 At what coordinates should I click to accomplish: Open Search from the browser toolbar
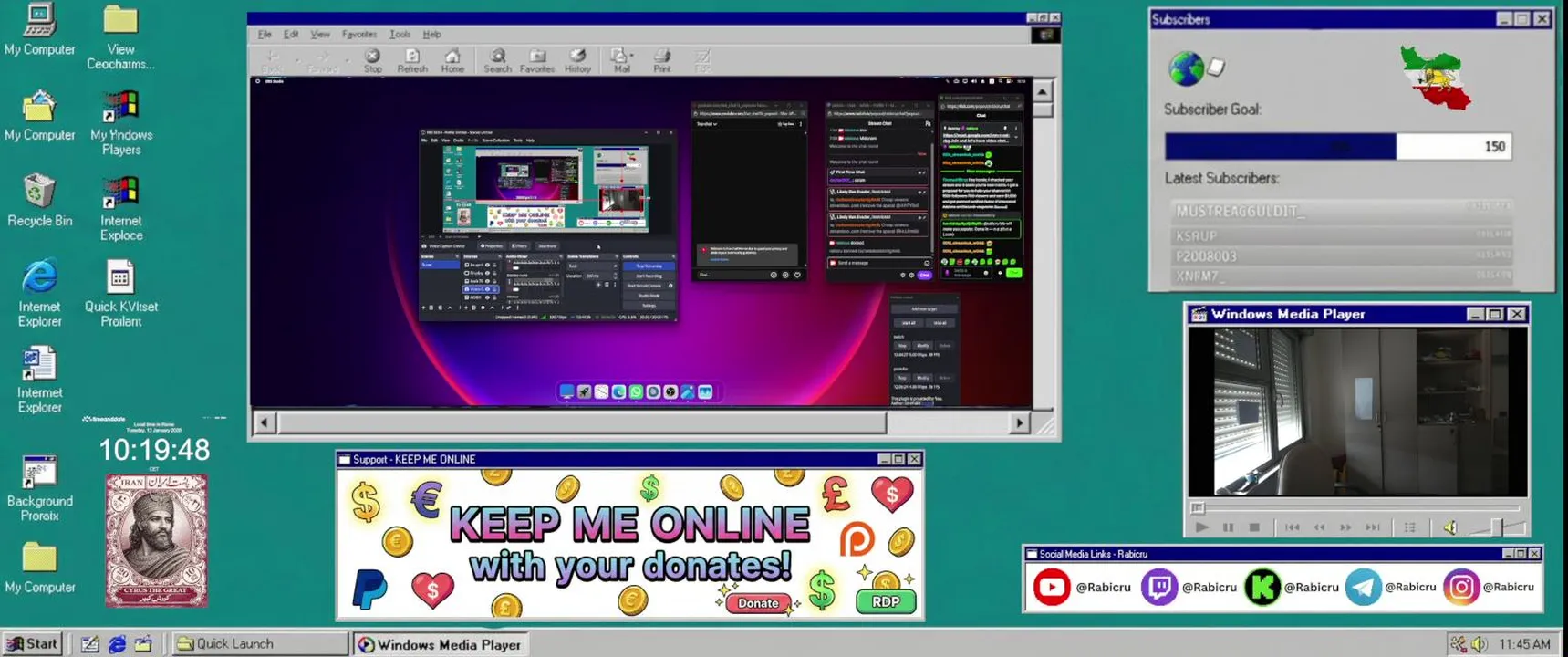click(x=497, y=61)
